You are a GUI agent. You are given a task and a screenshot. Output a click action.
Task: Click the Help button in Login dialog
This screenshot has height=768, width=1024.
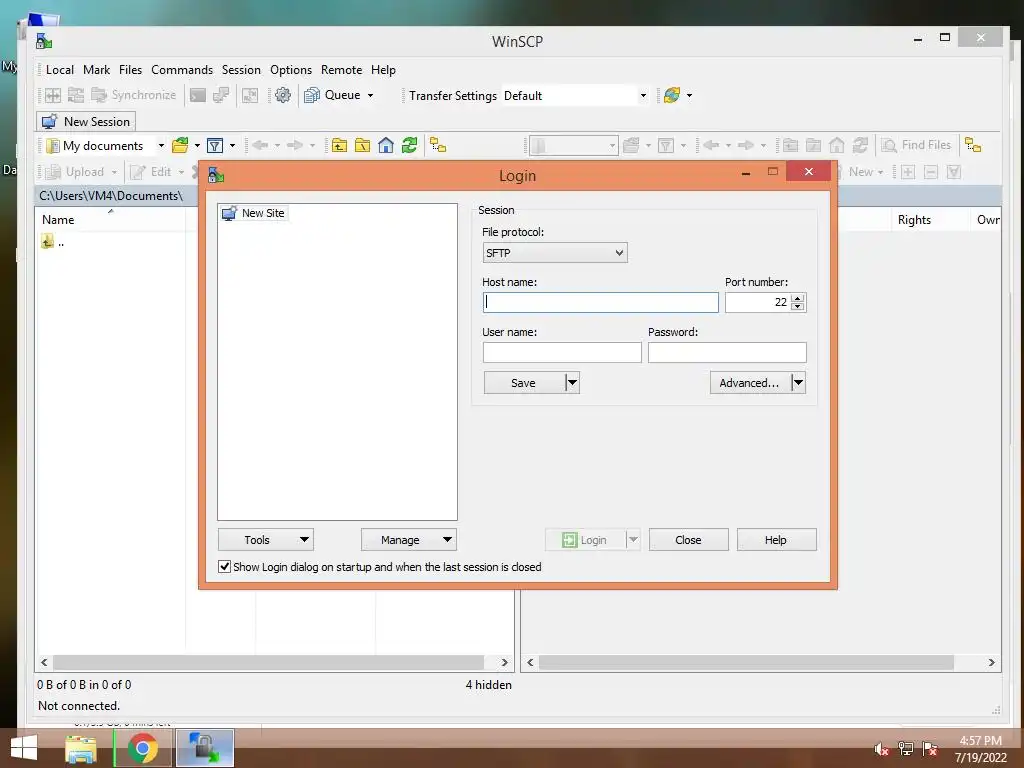click(x=776, y=540)
